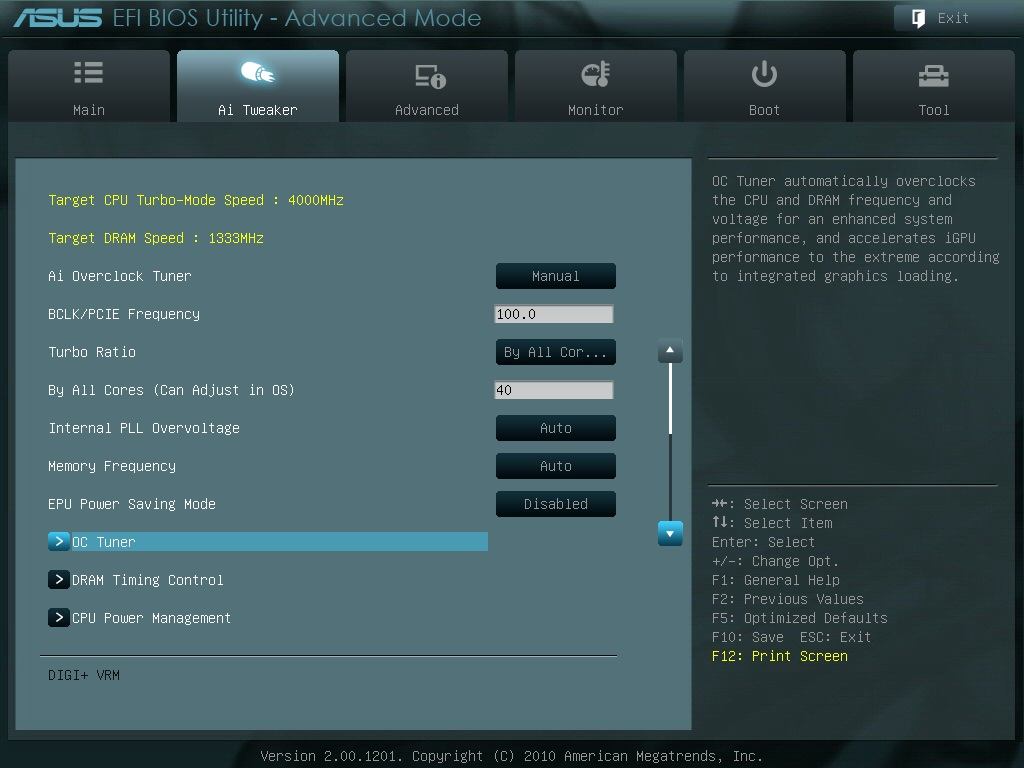Click the arrow icon beside CPU Power Management
The height and width of the screenshot is (768, 1024).
(59, 617)
